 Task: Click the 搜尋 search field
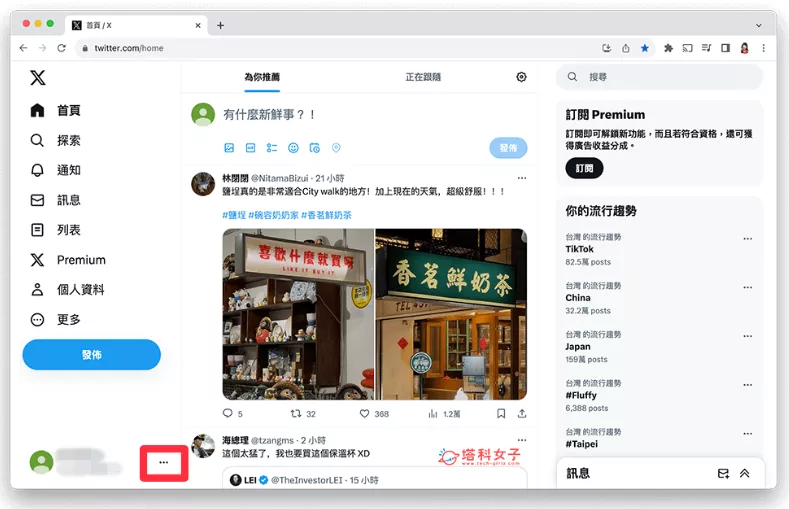(659, 77)
